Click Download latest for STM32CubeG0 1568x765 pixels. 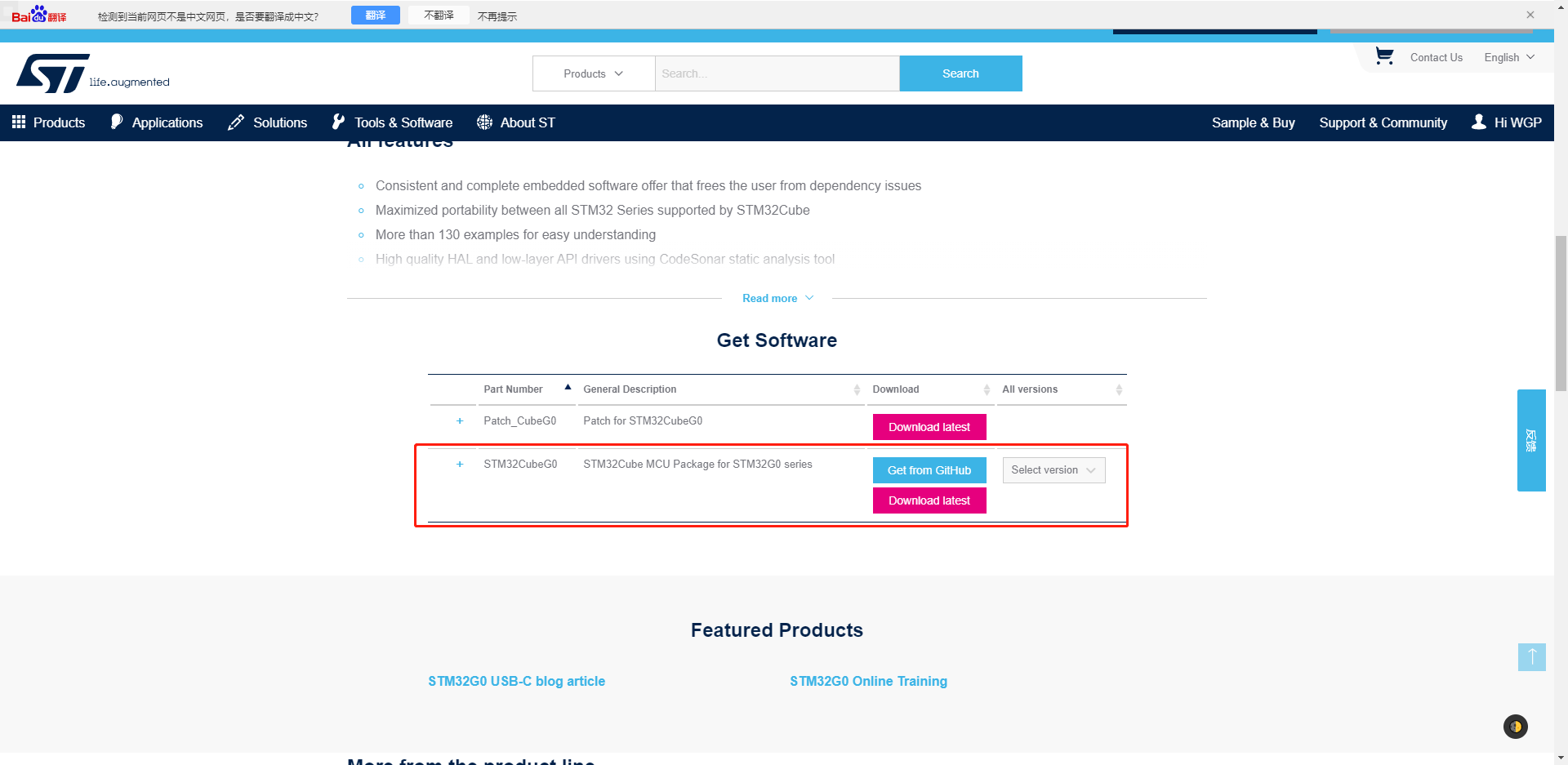(929, 500)
